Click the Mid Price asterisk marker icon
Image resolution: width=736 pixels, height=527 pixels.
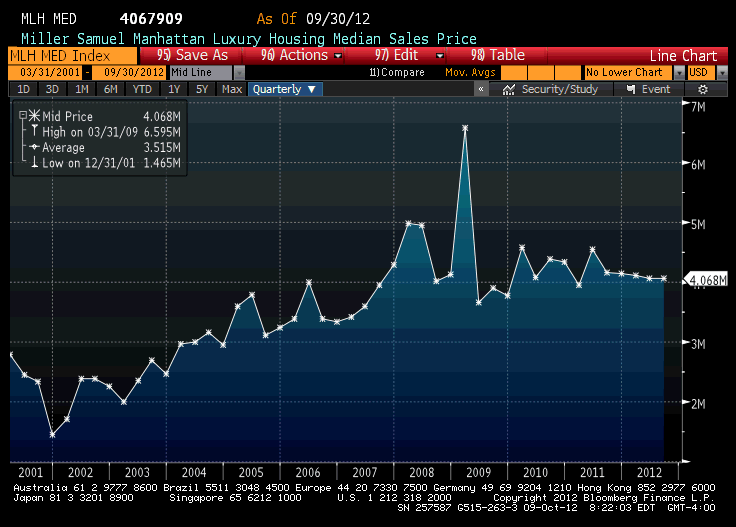33,117
